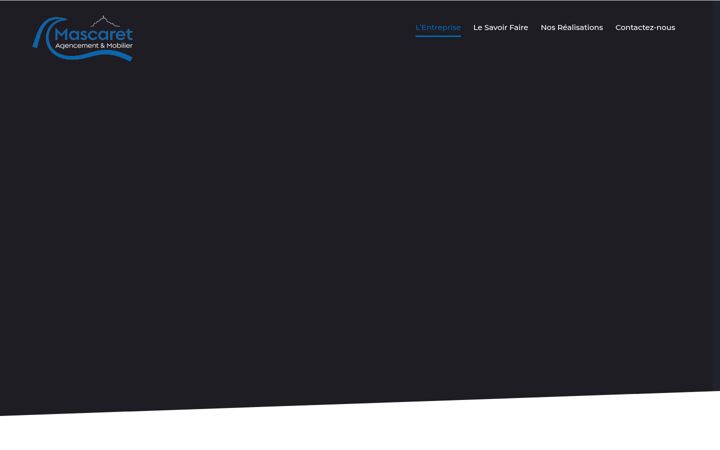Image resolution: width=720 pixels, height=450 pixels.
Task: Open the L'Entreprise menu item
Action: [x=438, y=28]
